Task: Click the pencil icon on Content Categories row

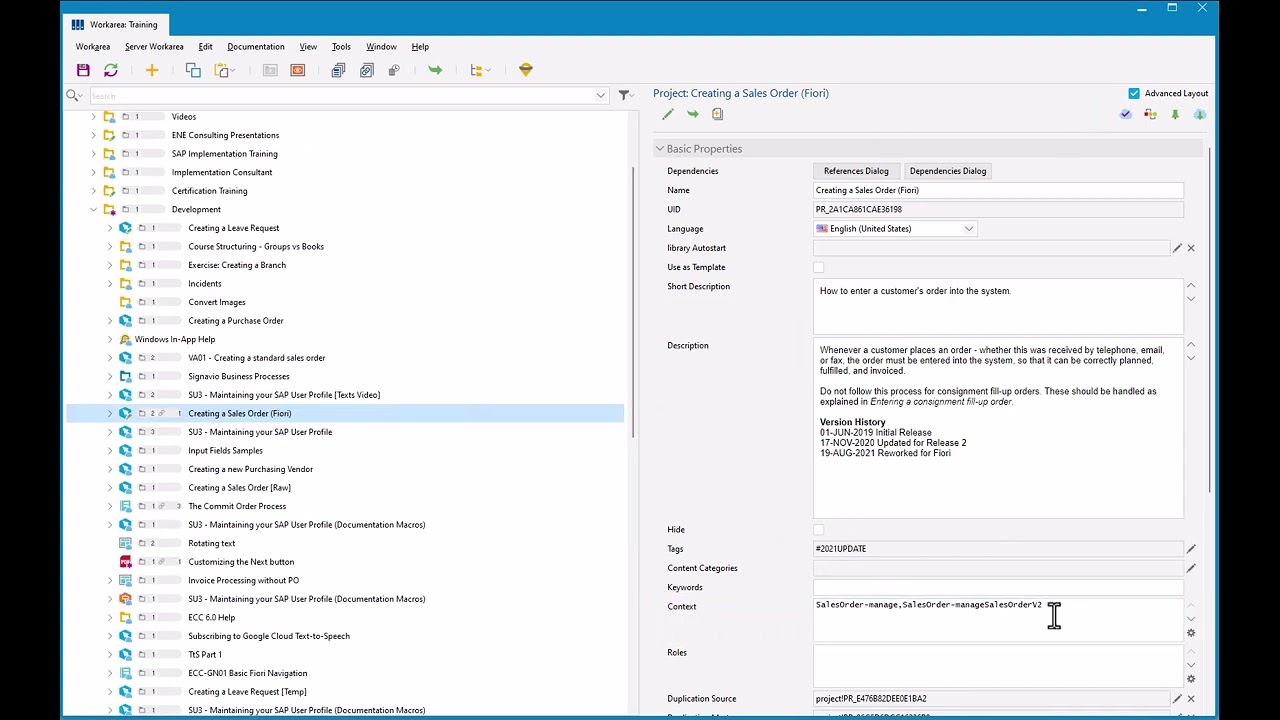Action: tap(1191, 568)
